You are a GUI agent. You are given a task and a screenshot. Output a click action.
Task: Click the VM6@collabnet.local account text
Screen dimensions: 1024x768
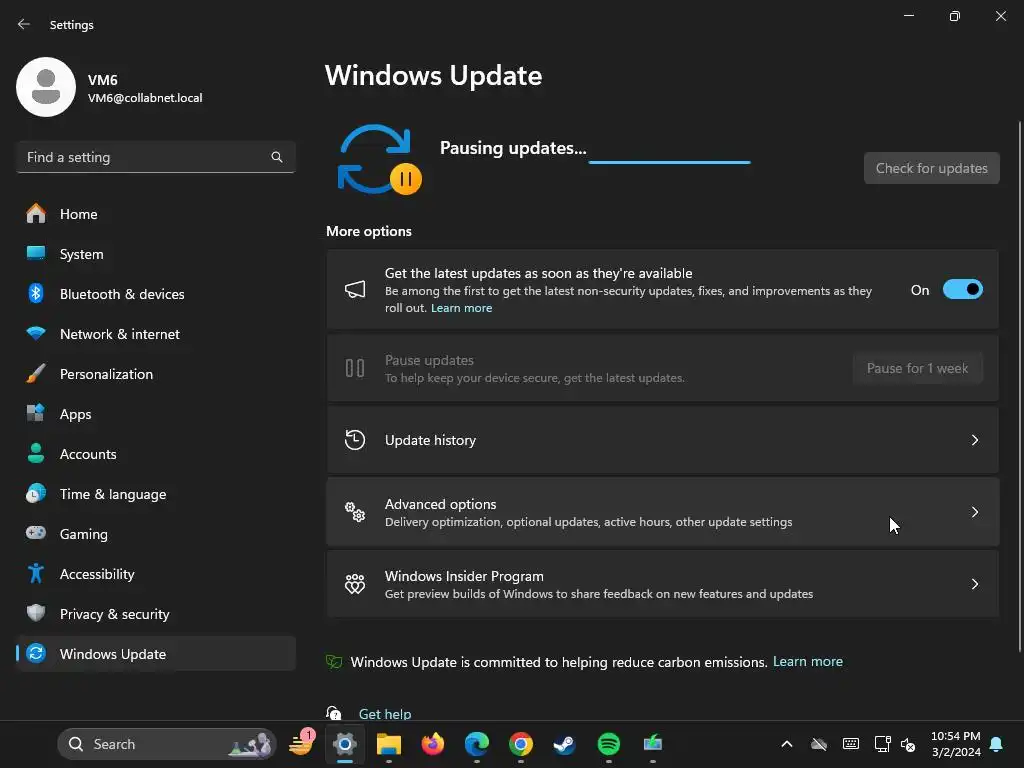click(145, 98)
